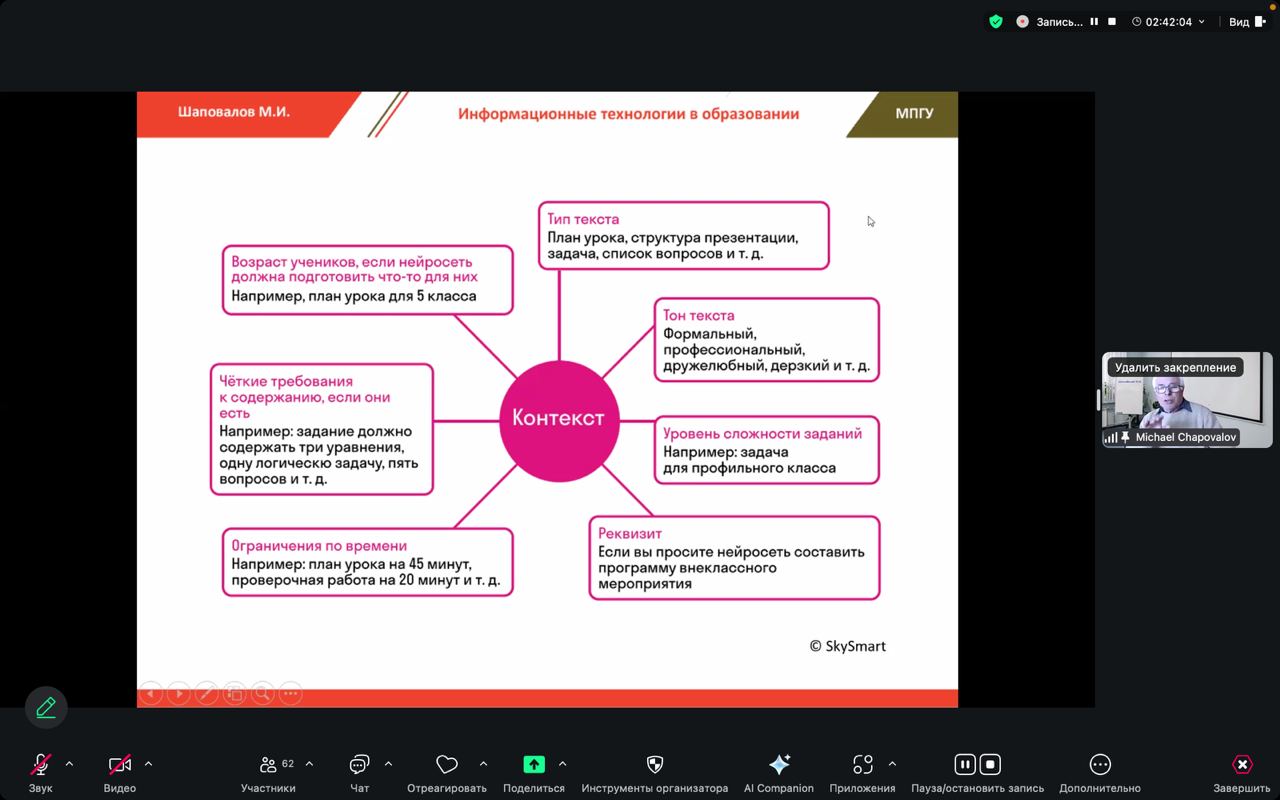Viewport: 1280px width, 800px height.
Task: Click the pin icon on Michael Chapovalov tile
Action: (1125, 438)
